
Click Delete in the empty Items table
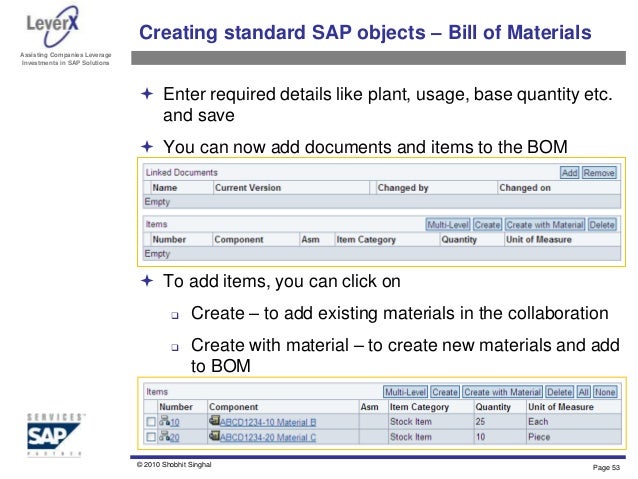tap(602, 225)
